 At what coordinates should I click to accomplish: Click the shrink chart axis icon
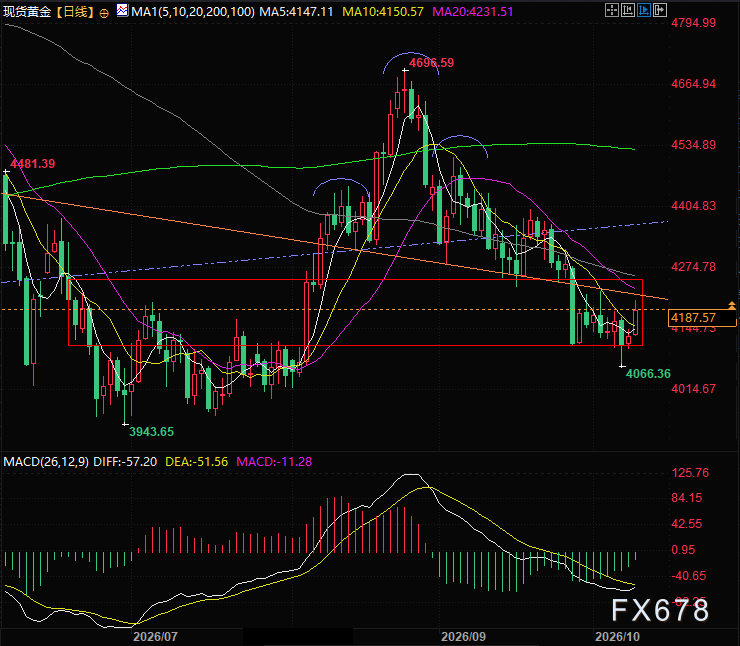(628, 10)
